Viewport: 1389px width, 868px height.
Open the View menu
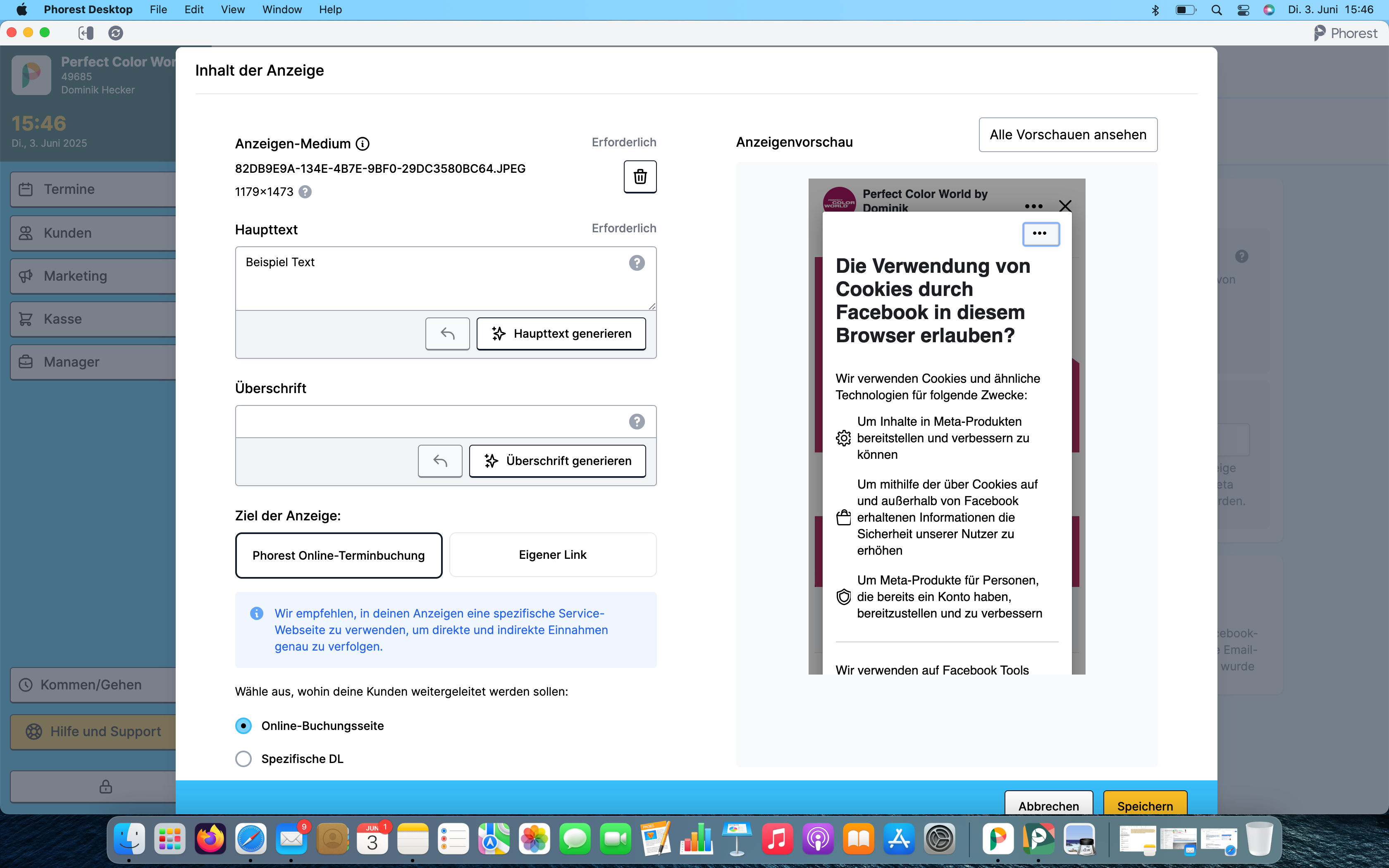coord(232,10)
